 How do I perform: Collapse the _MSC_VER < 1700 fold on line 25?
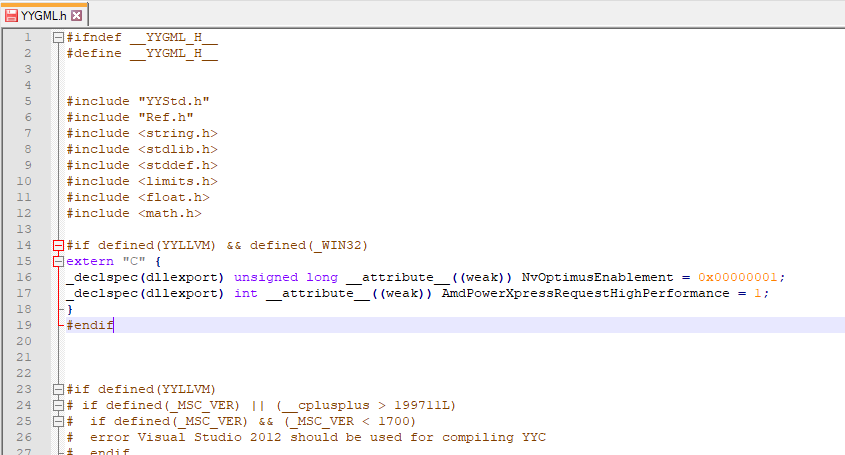(x=58, y=421)
